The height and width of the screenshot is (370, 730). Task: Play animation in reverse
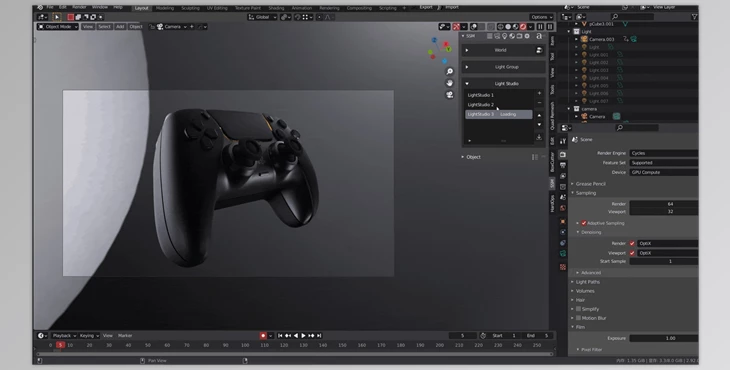click(296, 336)
